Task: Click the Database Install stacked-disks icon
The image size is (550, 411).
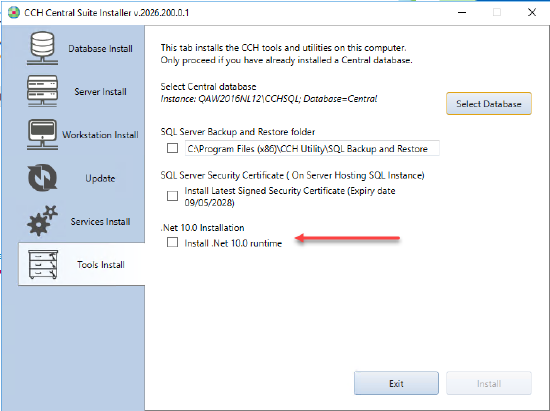Action: coord(42,48)
